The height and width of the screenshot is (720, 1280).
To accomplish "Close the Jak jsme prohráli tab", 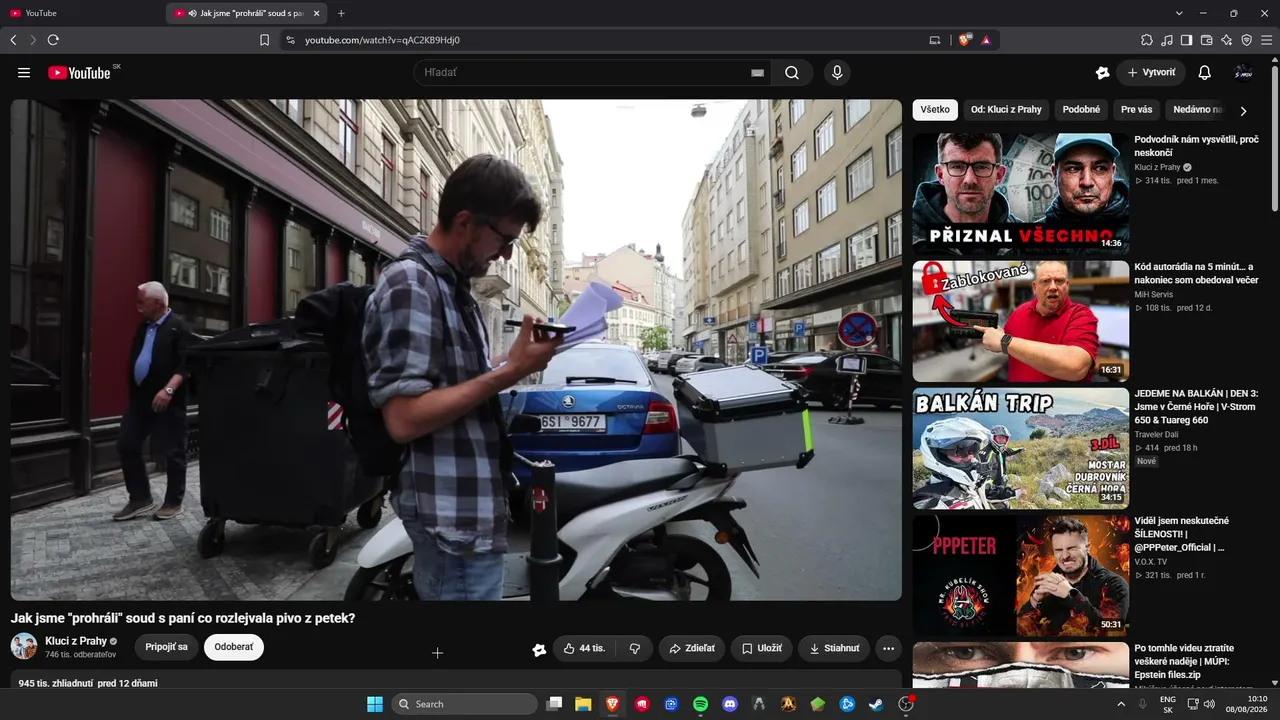I will point(316,13).
